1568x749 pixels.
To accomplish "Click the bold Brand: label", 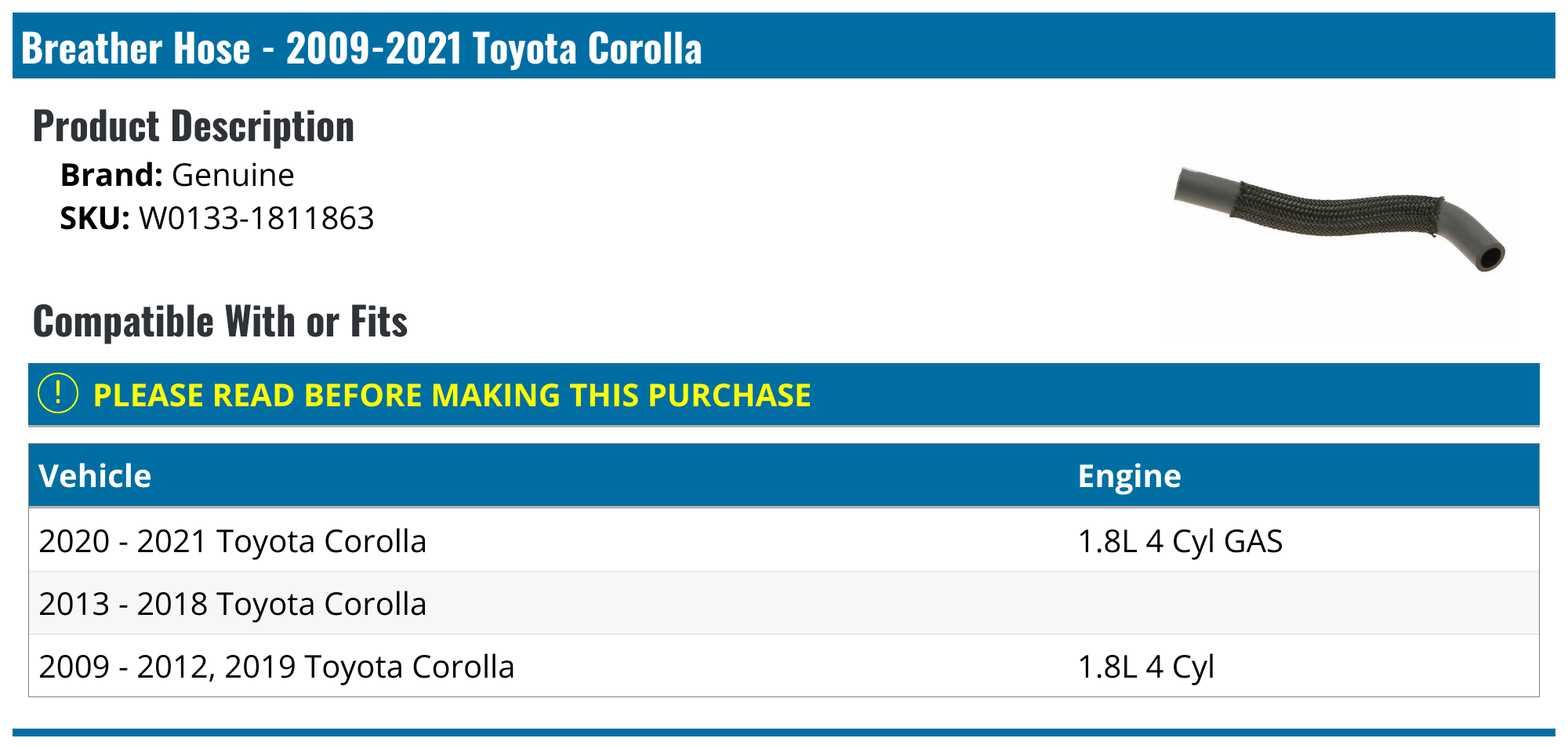I will pyautogui.click(x=111, y=175).
